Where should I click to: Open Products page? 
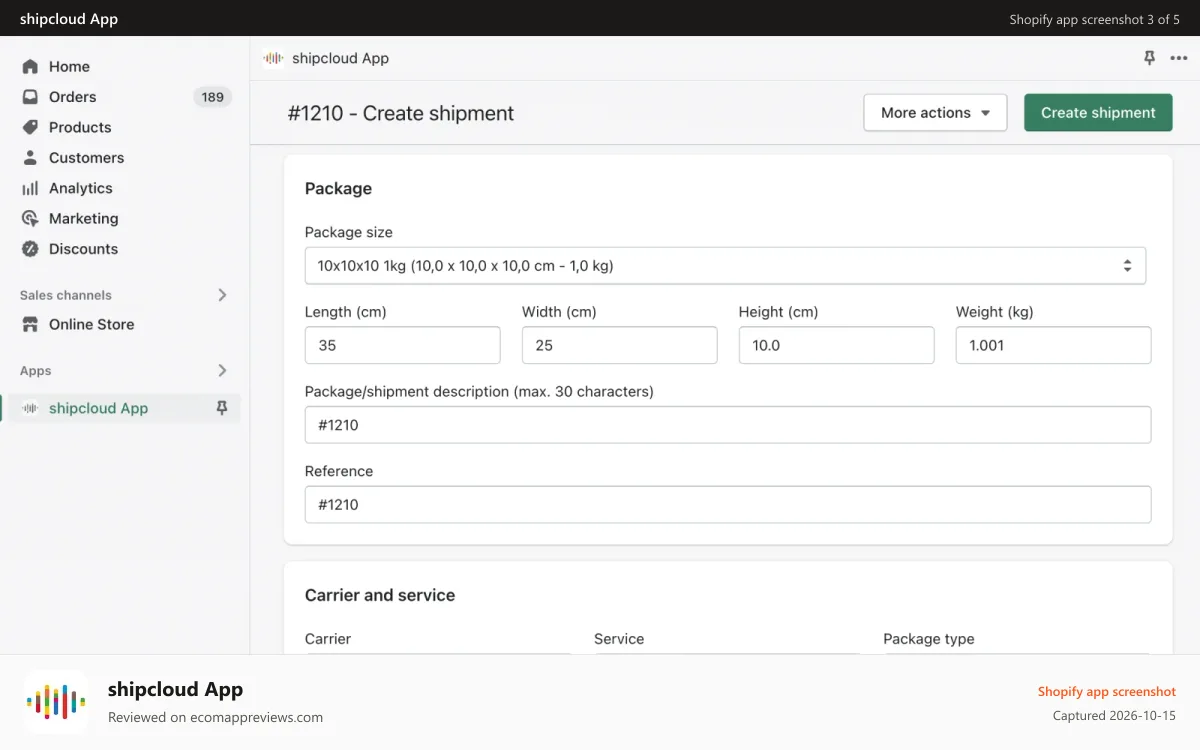[x=80, y=127]
